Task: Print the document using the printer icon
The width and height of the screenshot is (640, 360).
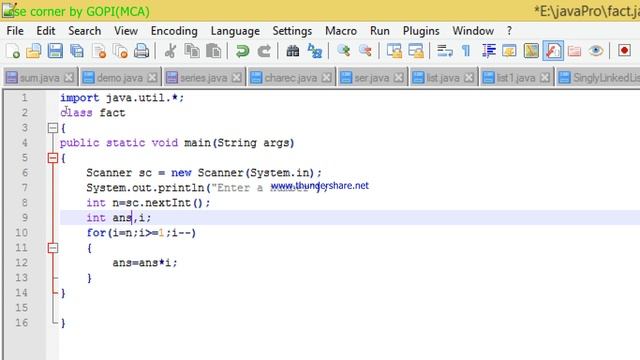Action: click(141, 51)
